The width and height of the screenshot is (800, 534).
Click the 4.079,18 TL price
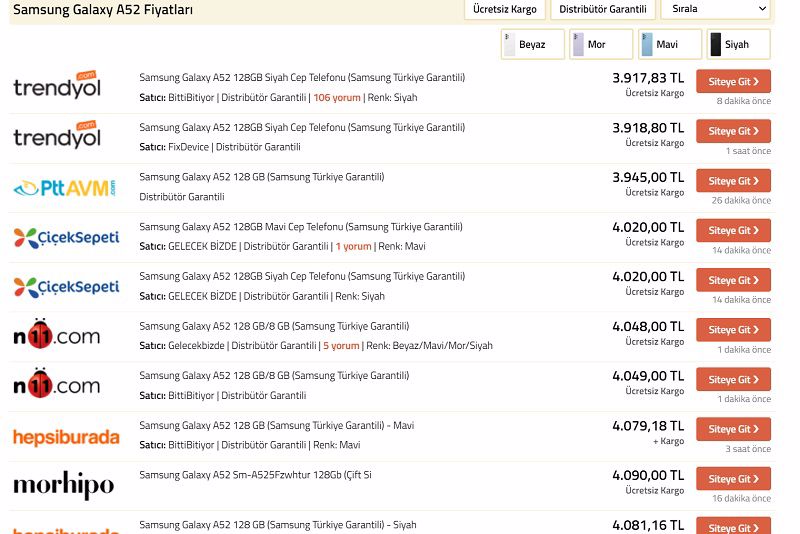point(648,426)
